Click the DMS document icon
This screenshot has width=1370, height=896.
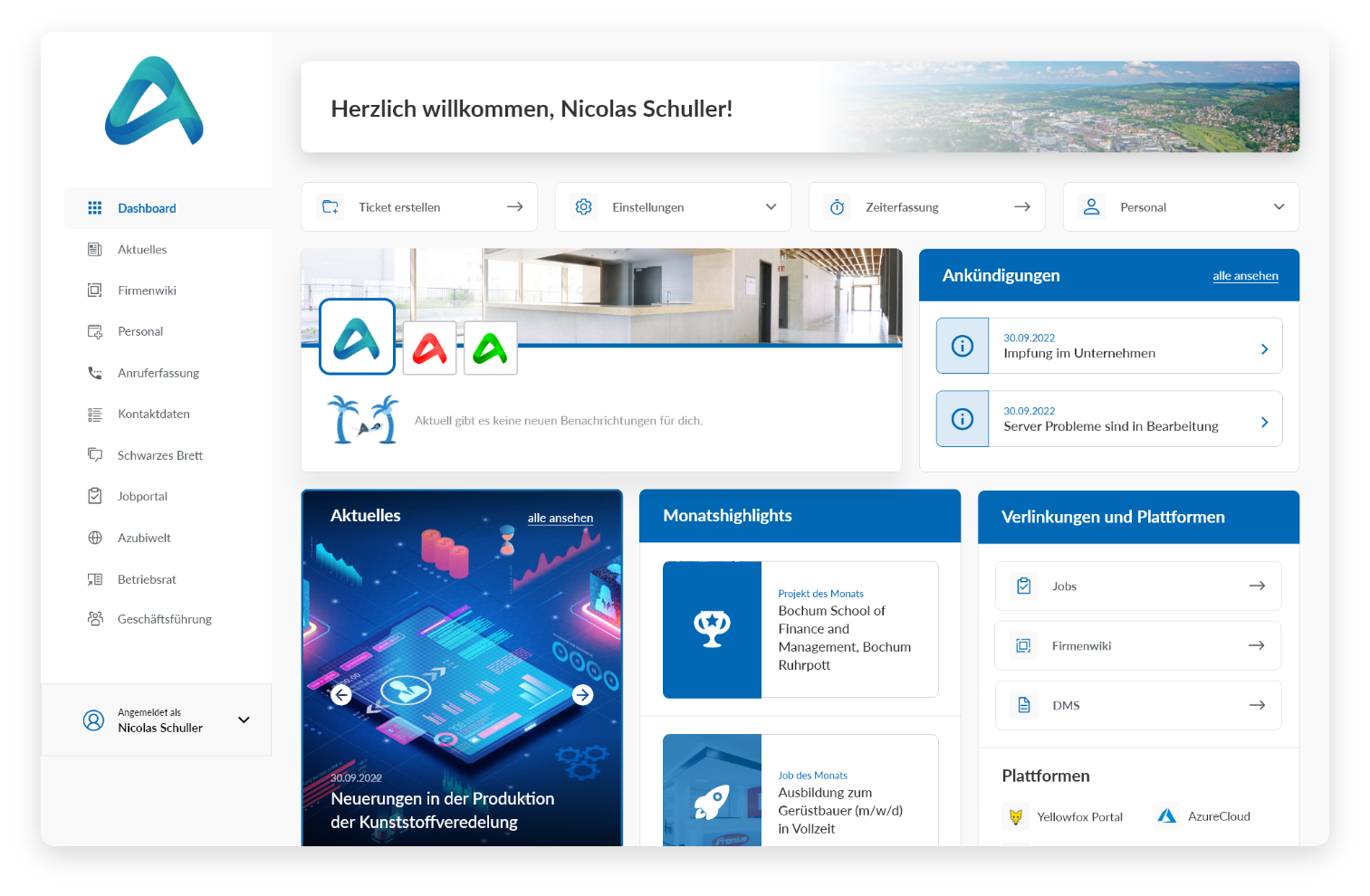(1024, 705)
